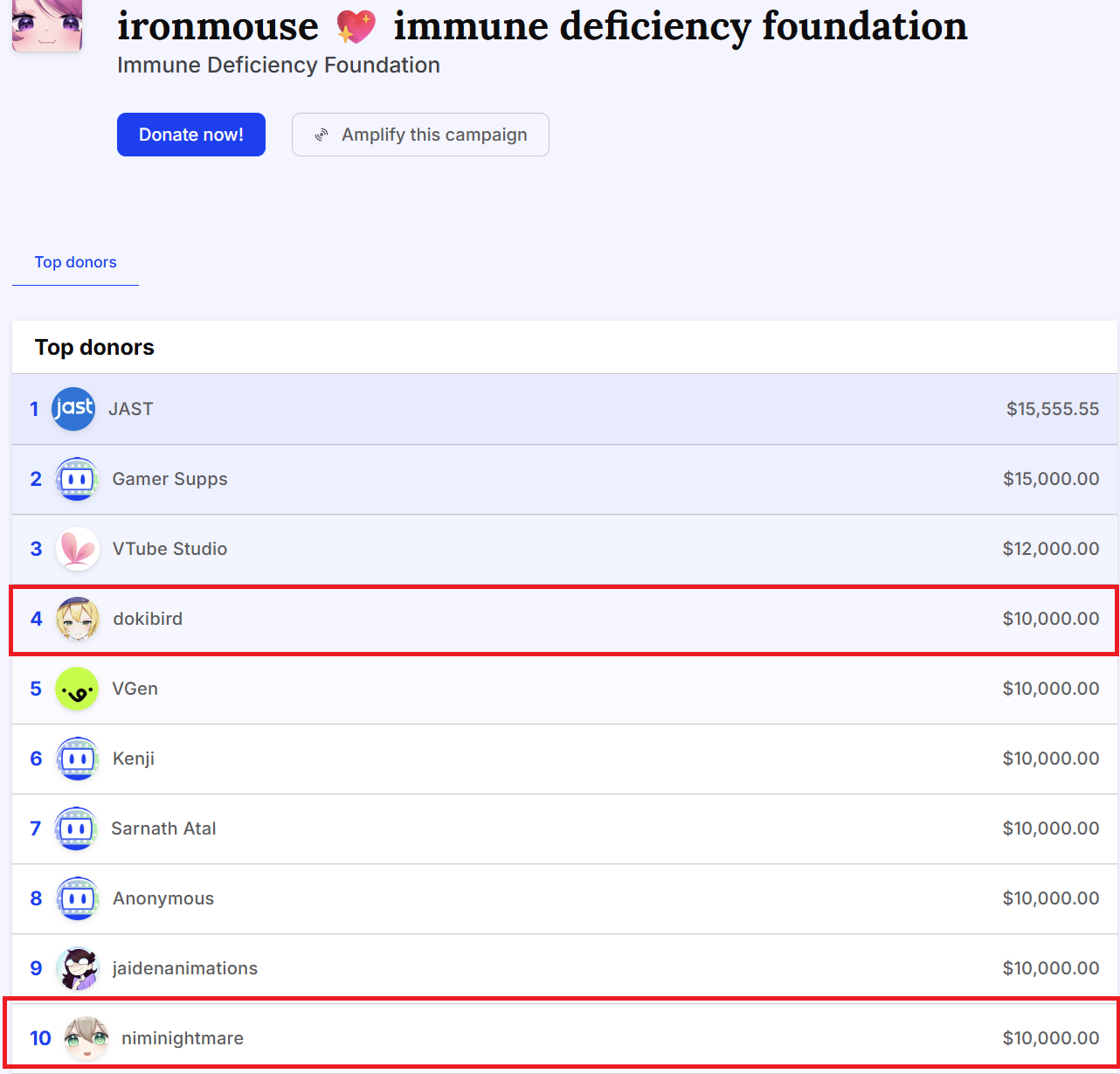Screen dimensions: 1120x1074
Task: Click the amplify broadcast icon
Action: (x=322, y=135)
